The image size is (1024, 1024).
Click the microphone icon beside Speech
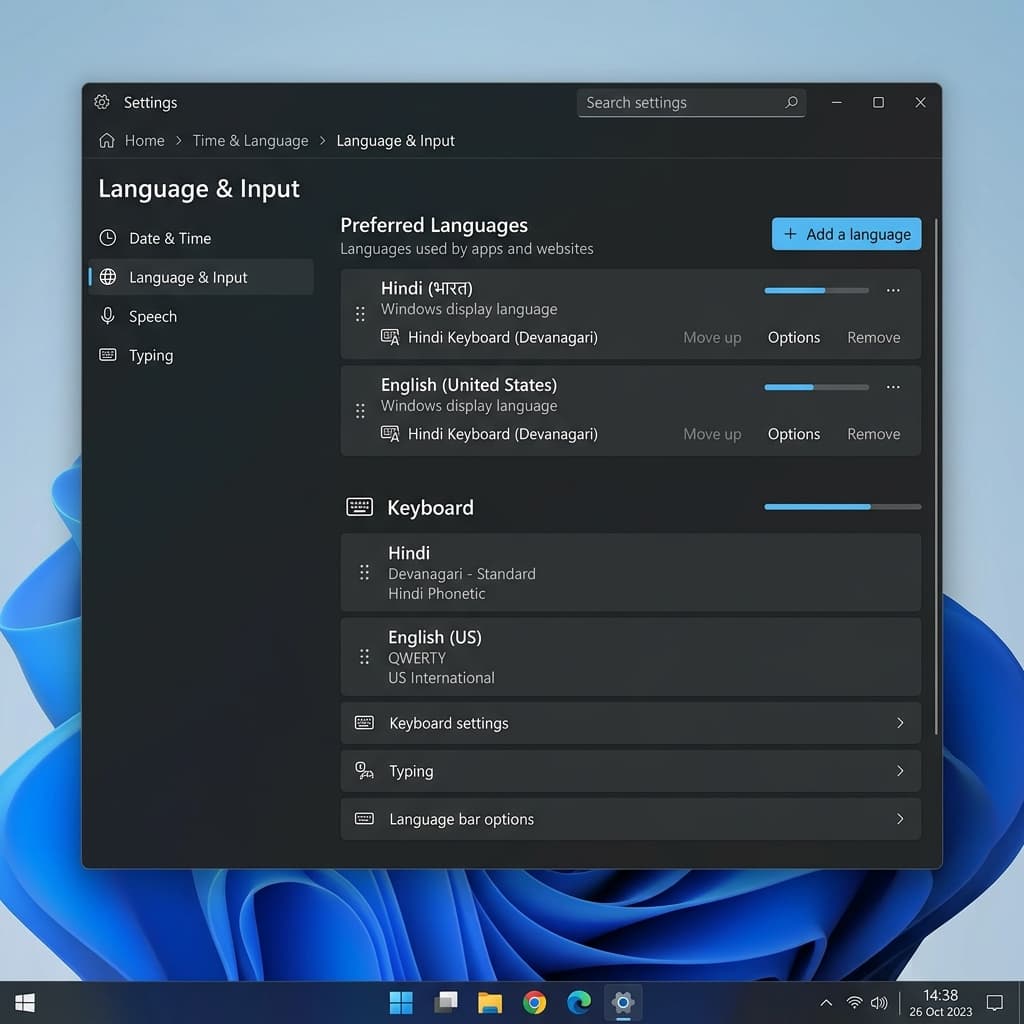tap(108, 316)
